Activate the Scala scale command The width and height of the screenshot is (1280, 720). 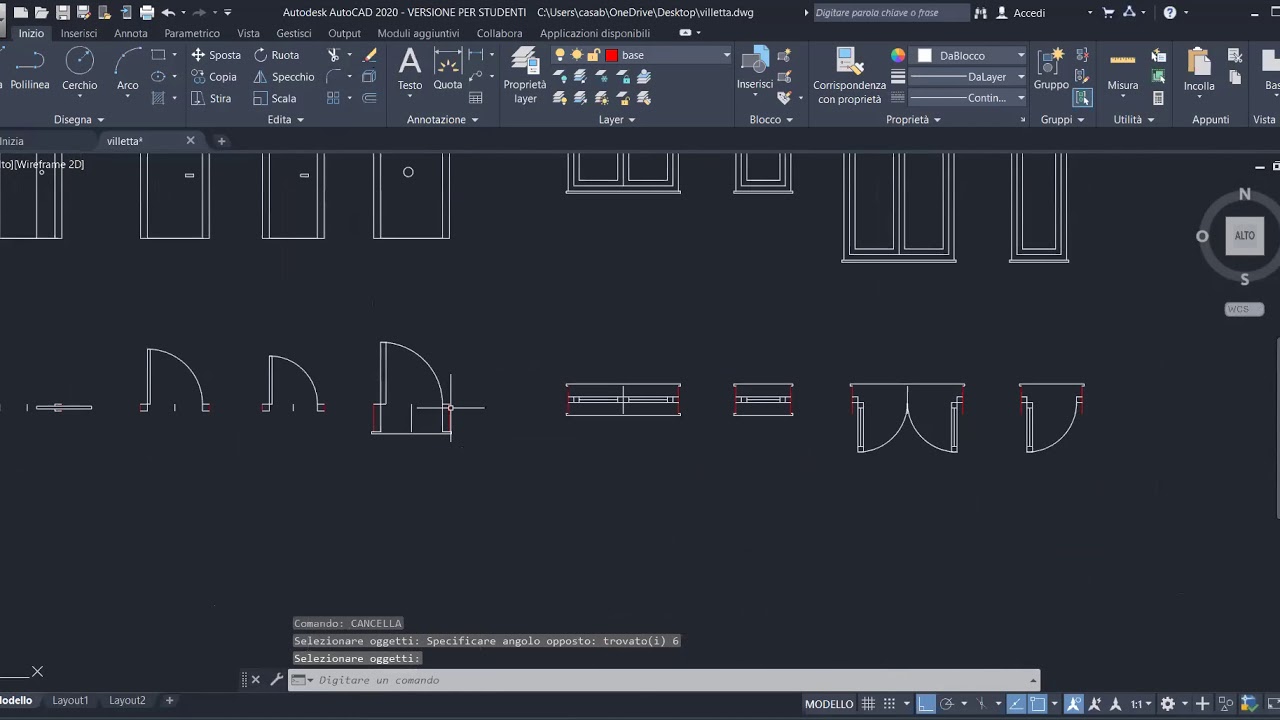point(275,98)
